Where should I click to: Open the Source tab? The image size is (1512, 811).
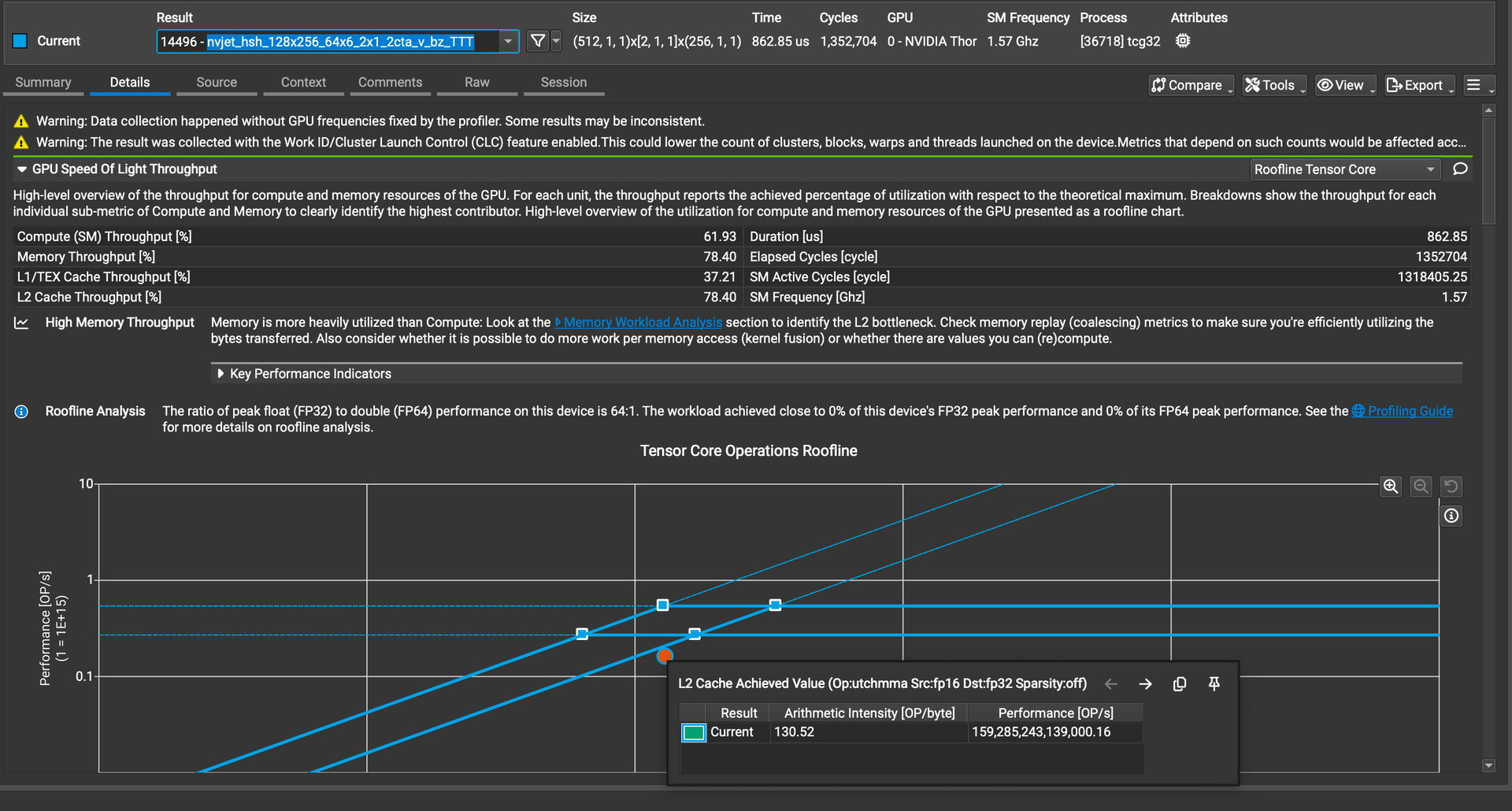tap(217, 83)
